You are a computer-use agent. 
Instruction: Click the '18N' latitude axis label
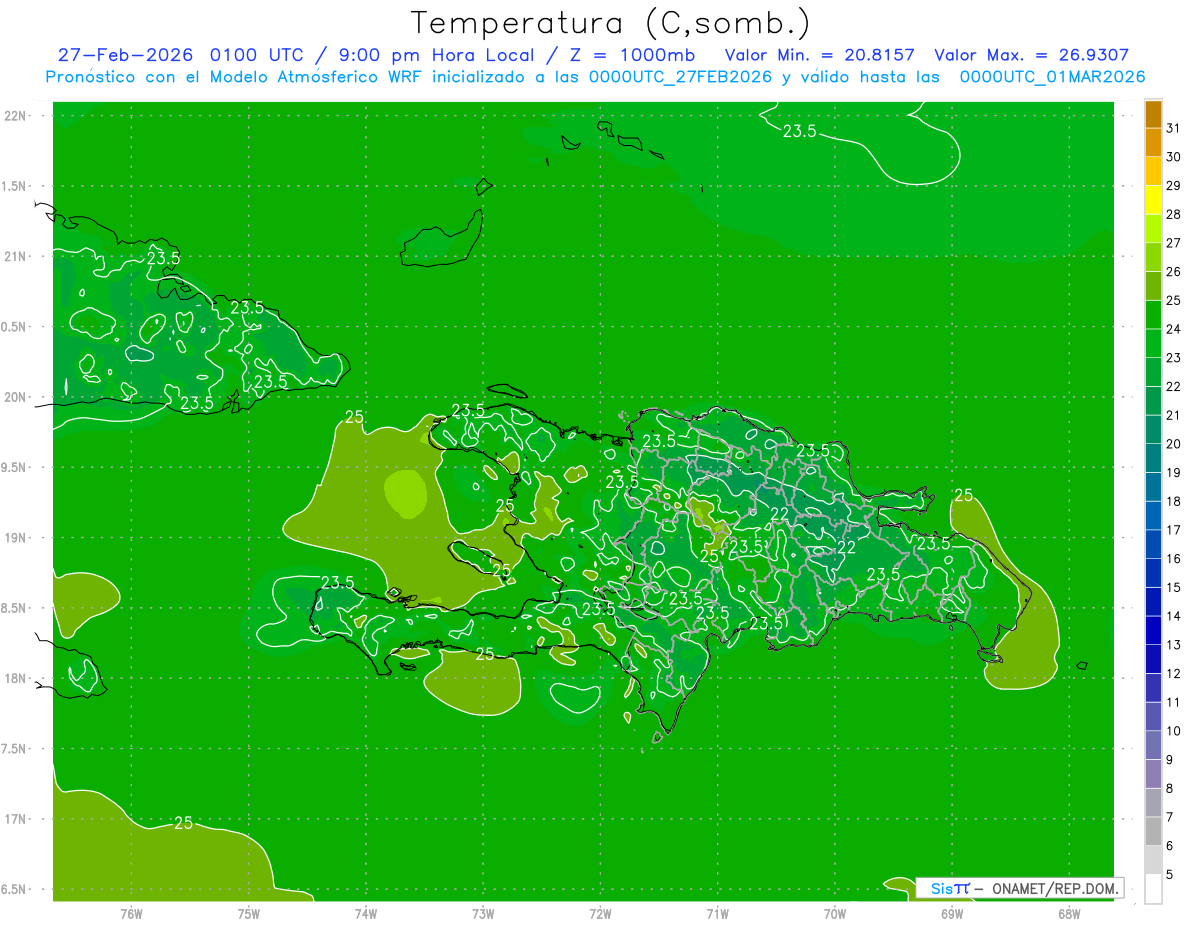click(15, 679)
